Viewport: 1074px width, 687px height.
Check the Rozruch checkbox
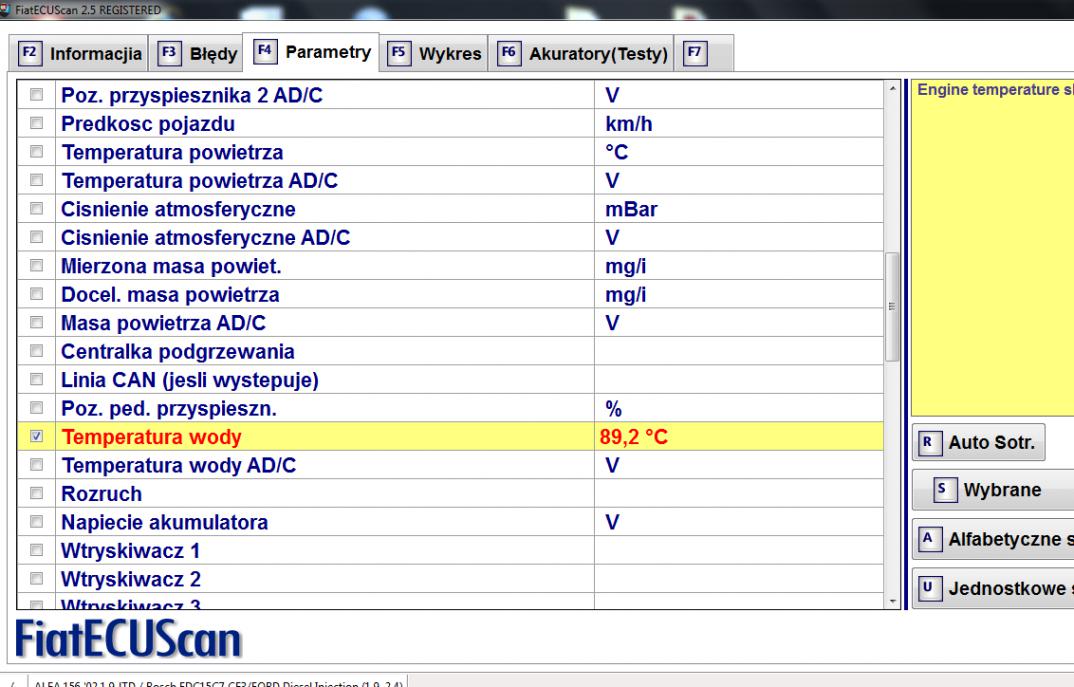(36, 493)
